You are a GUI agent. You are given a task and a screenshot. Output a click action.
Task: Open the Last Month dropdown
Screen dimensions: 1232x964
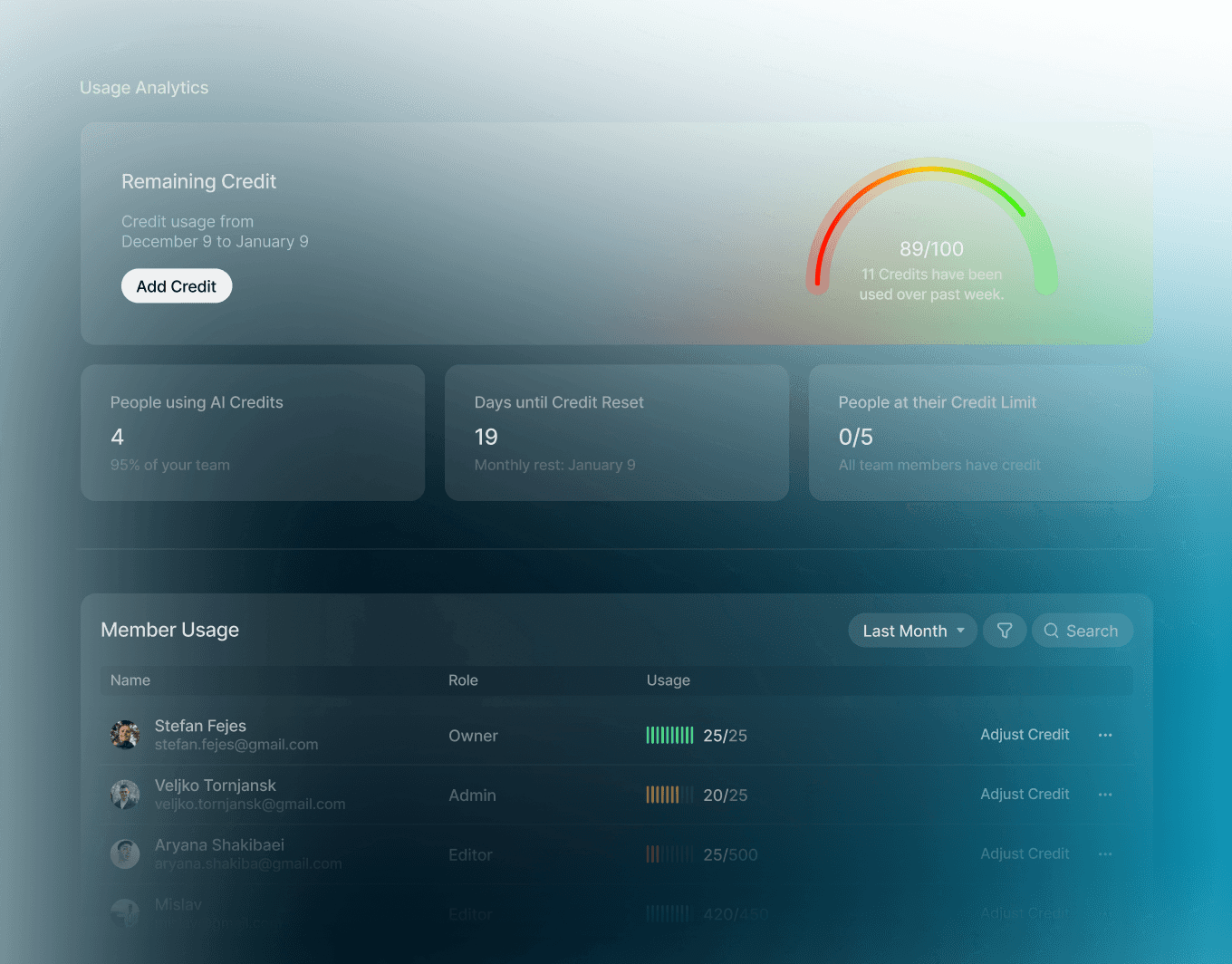click(912, 631)
